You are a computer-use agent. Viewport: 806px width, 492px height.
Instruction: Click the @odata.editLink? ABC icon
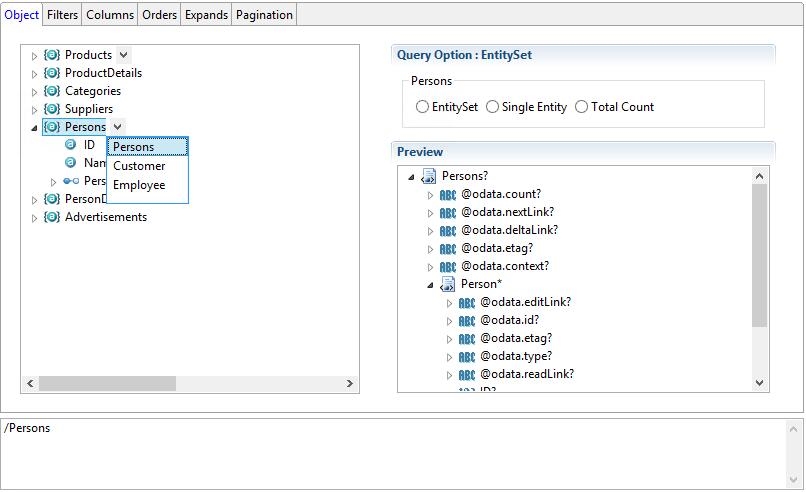coord(467,302)
